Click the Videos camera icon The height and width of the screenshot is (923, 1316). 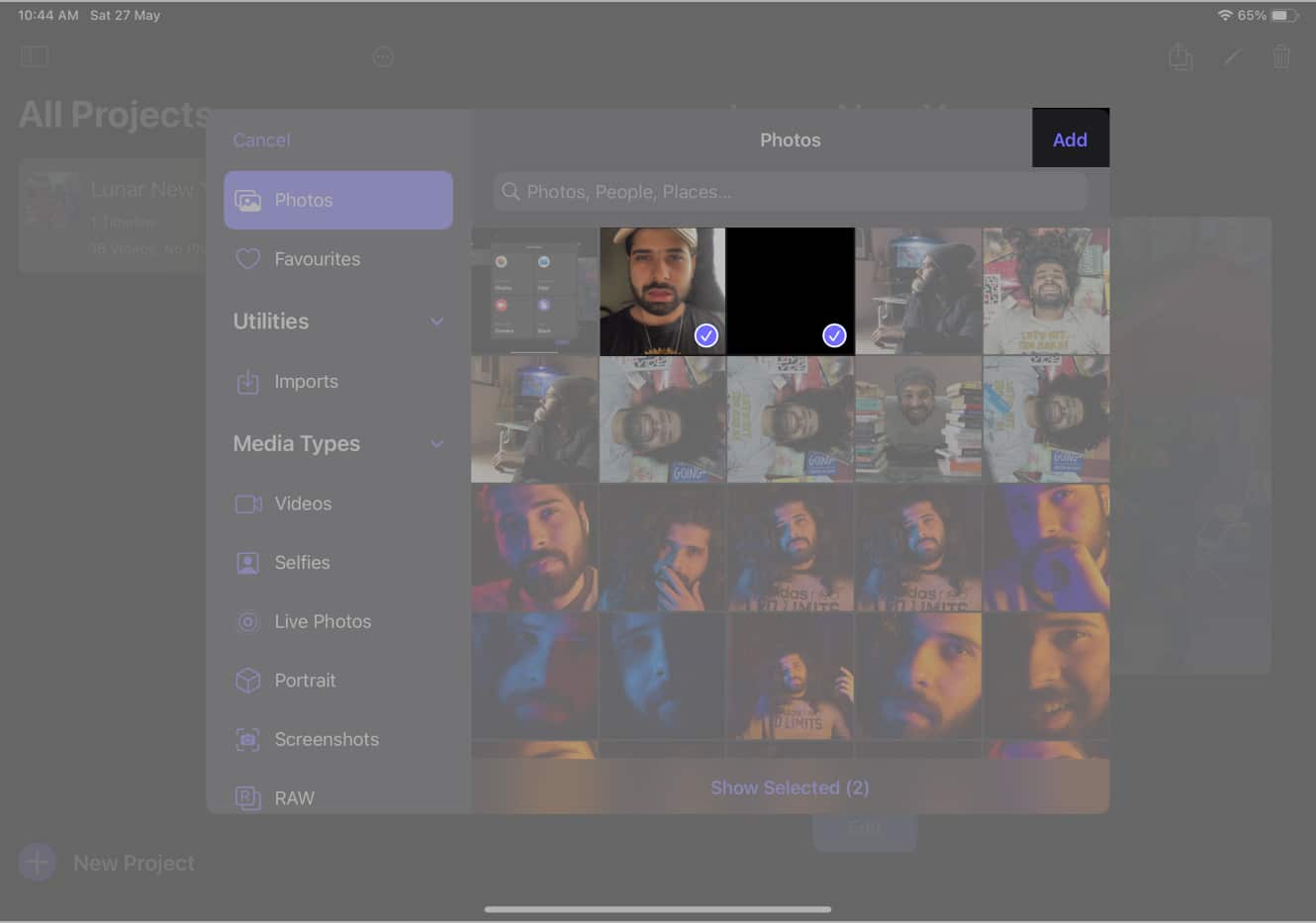point(248,504)
